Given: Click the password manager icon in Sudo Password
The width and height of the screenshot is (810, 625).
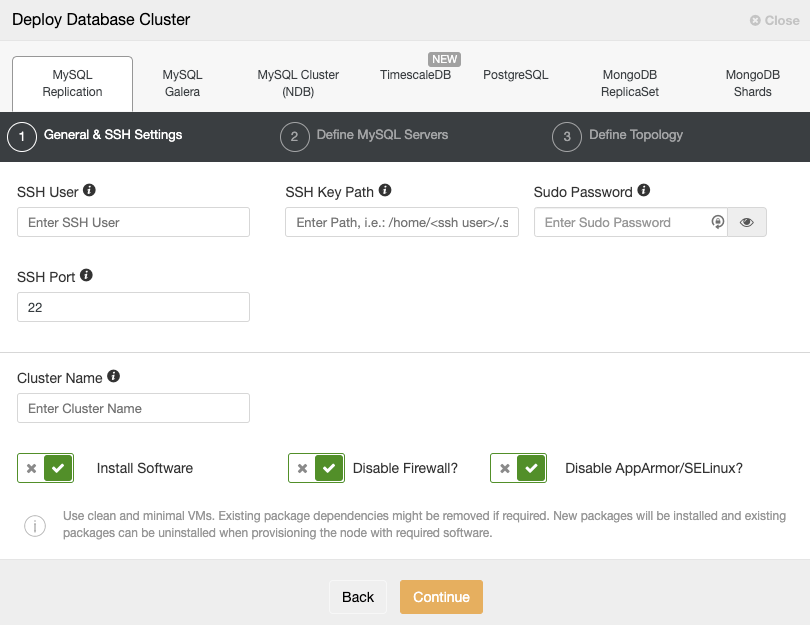Looking at the screenshot, I should (717, 222).
